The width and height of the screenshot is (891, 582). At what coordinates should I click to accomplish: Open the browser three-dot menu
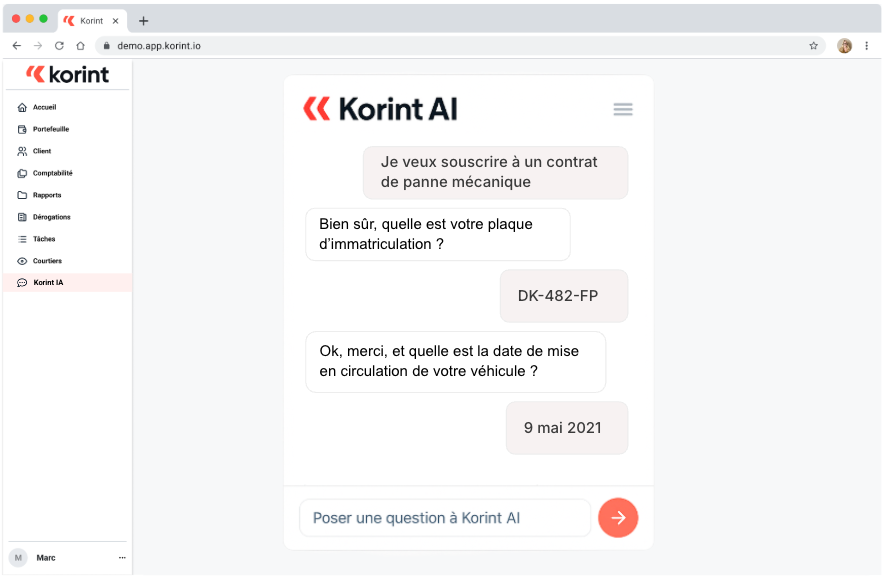pyautogui.click(x=867, y=45)
